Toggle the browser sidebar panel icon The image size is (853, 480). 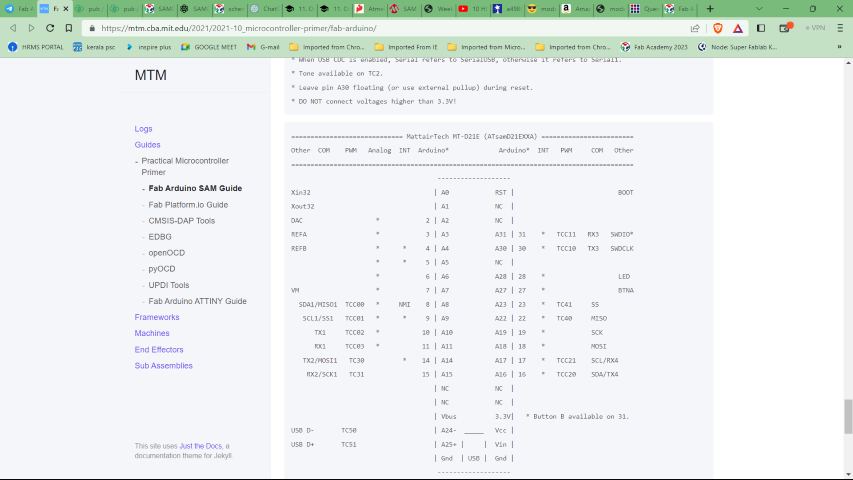pos(761,28)
